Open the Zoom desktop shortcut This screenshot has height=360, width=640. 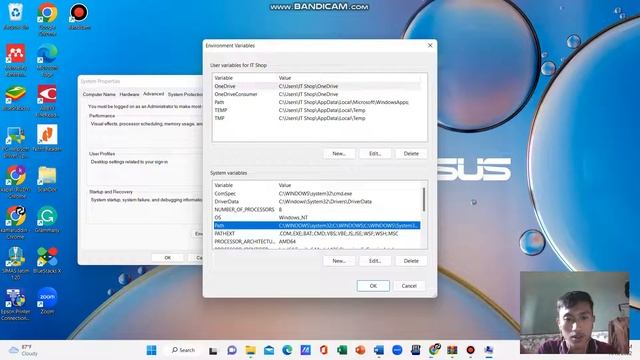coord(47,301)
